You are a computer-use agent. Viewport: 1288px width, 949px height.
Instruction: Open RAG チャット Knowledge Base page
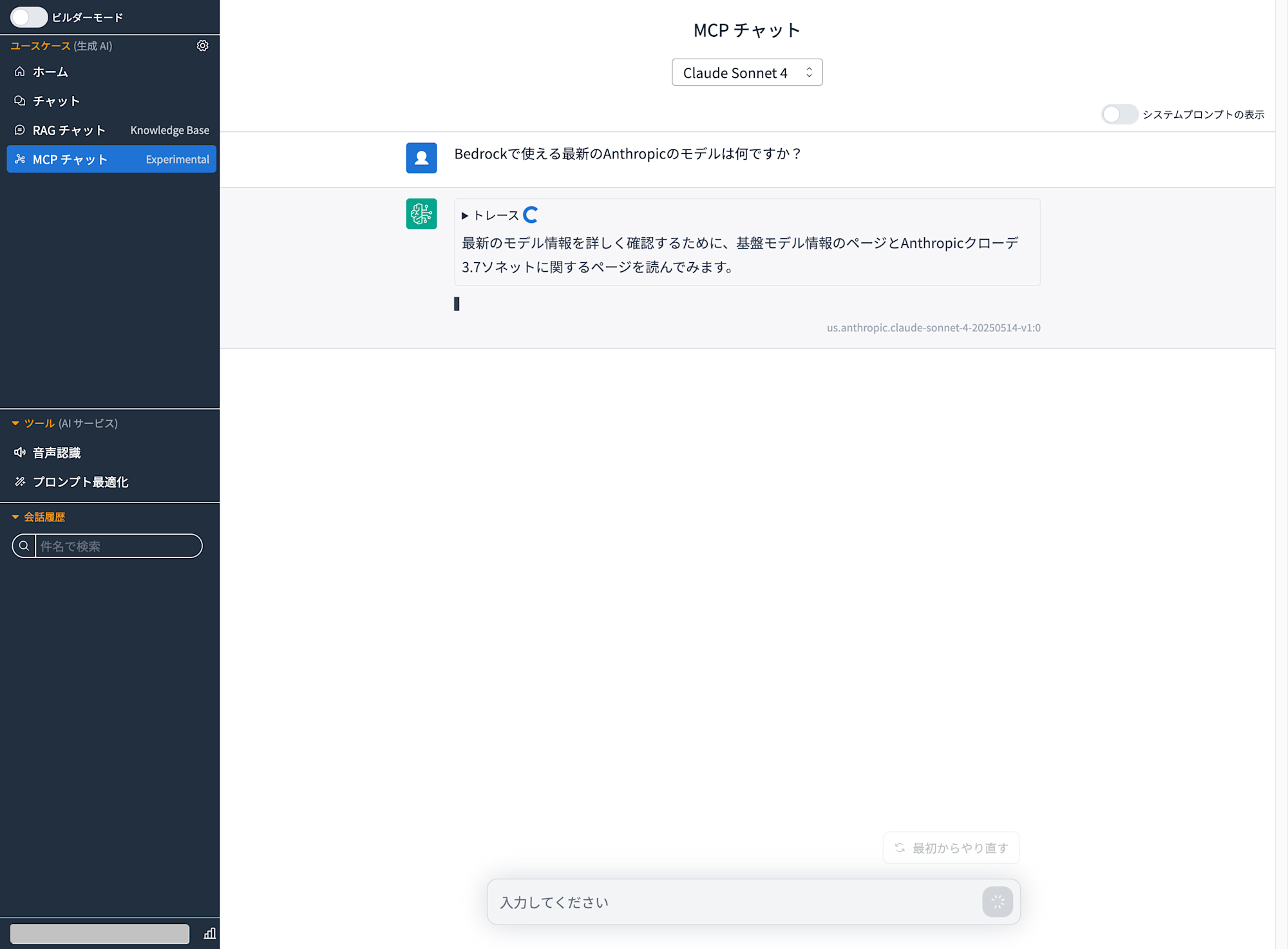tap(111, 130)
